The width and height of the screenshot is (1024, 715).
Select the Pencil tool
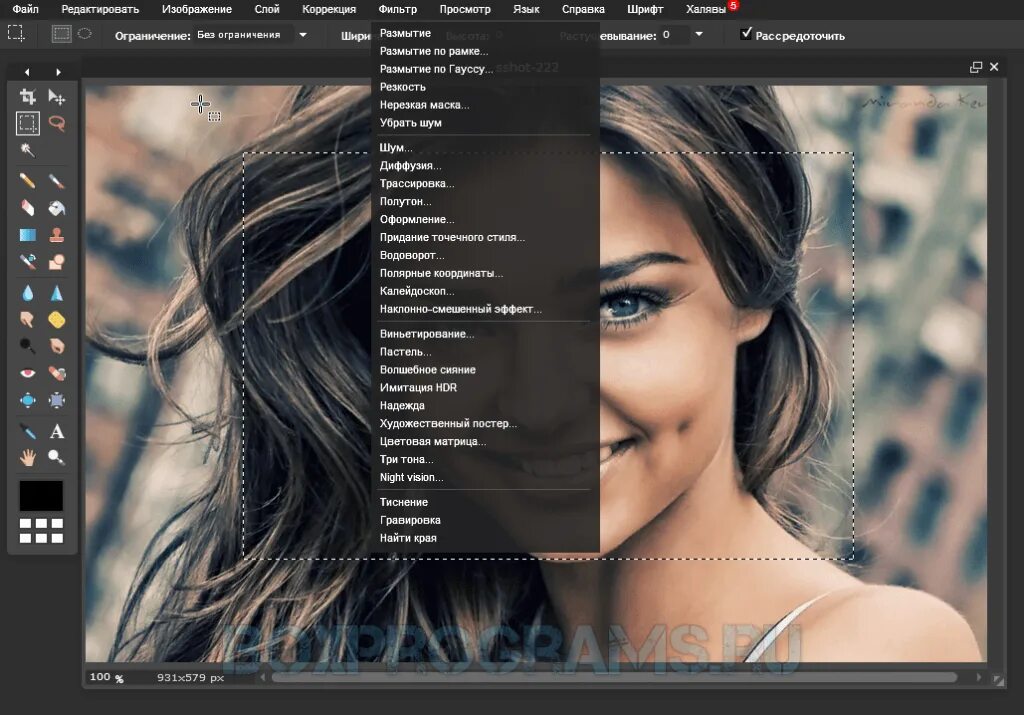pyautogui.click(x=27, y=181)
